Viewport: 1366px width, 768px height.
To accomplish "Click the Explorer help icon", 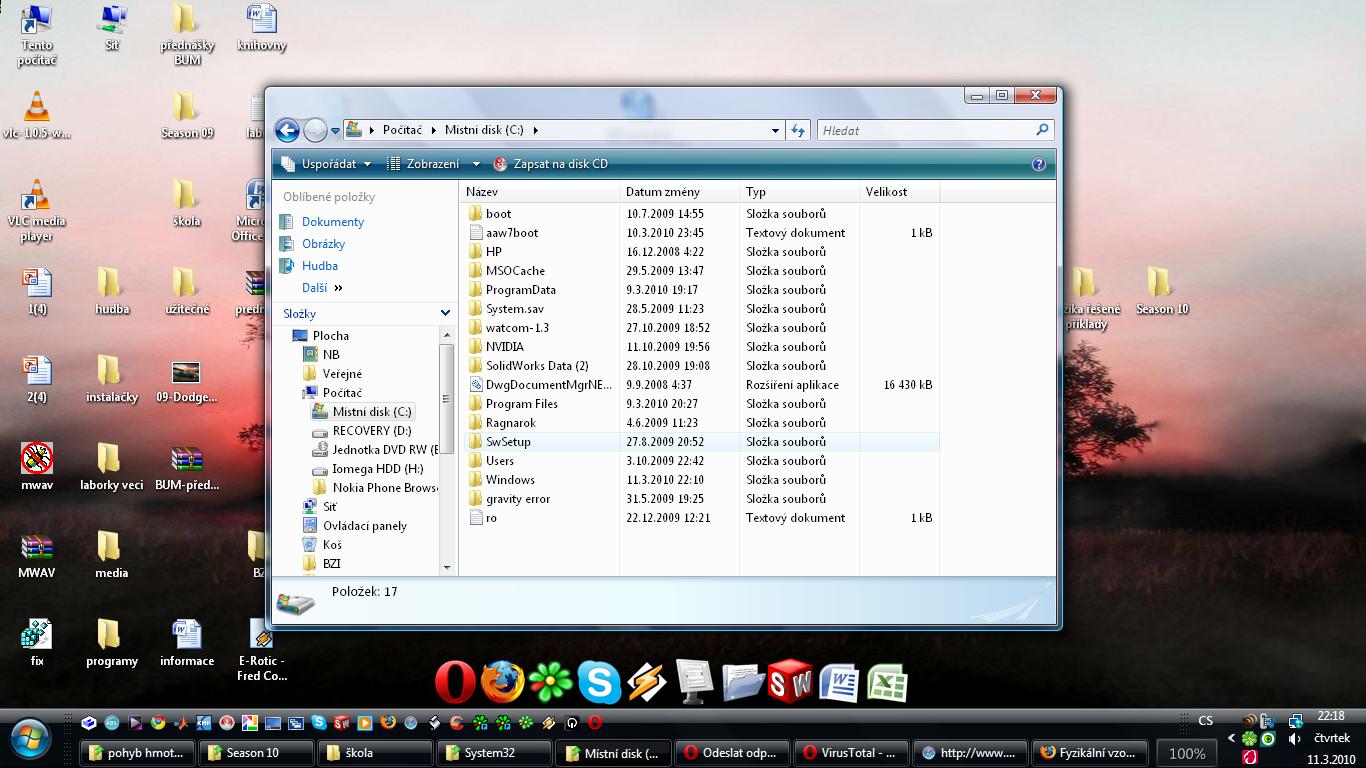I will click(1038, 164).
